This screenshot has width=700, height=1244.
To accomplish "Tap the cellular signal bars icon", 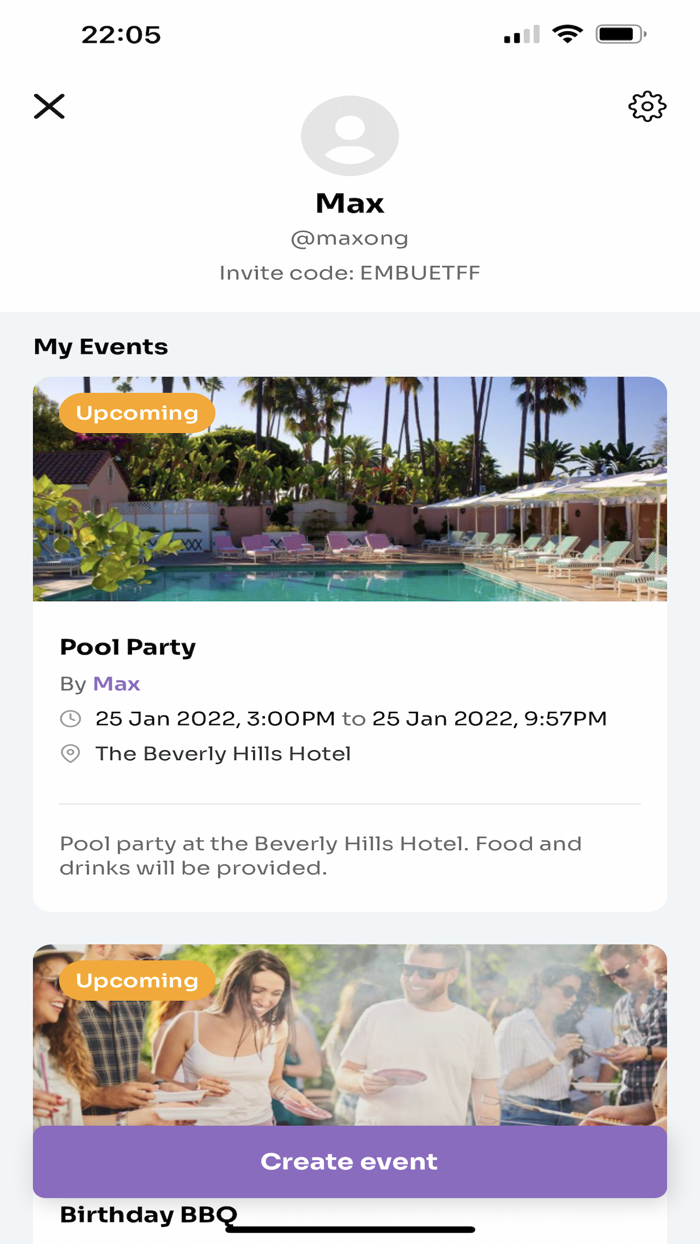I will point(519,34).
